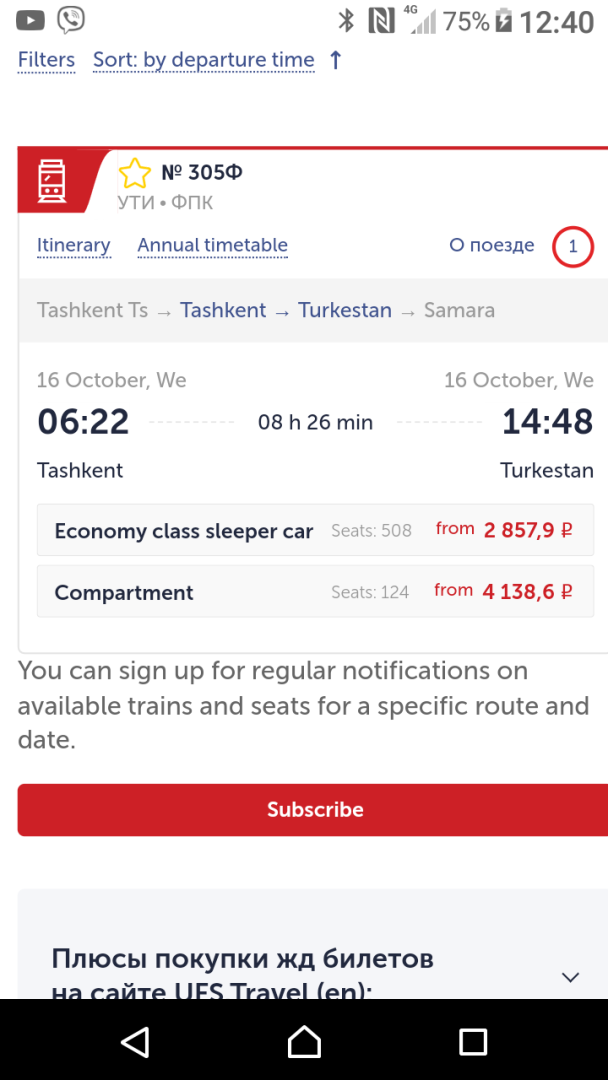608x1080 pixels.
Task: View the Annual timetable
Action: (212, 245)
